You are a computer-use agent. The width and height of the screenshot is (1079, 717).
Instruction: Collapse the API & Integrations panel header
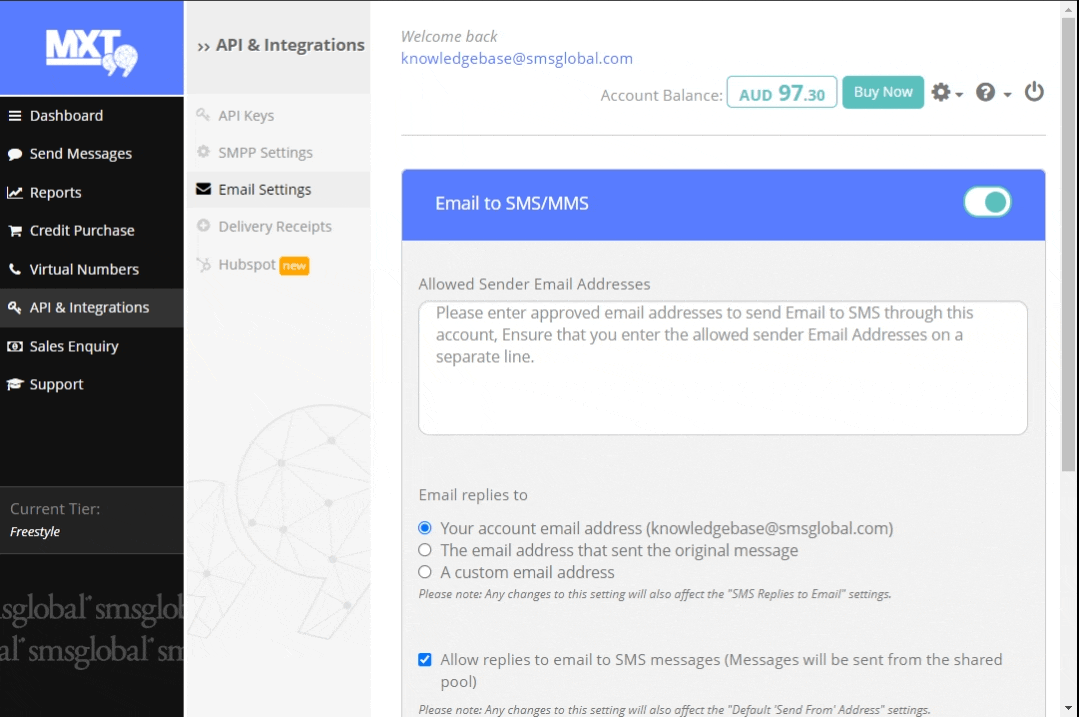click(280, 46)
